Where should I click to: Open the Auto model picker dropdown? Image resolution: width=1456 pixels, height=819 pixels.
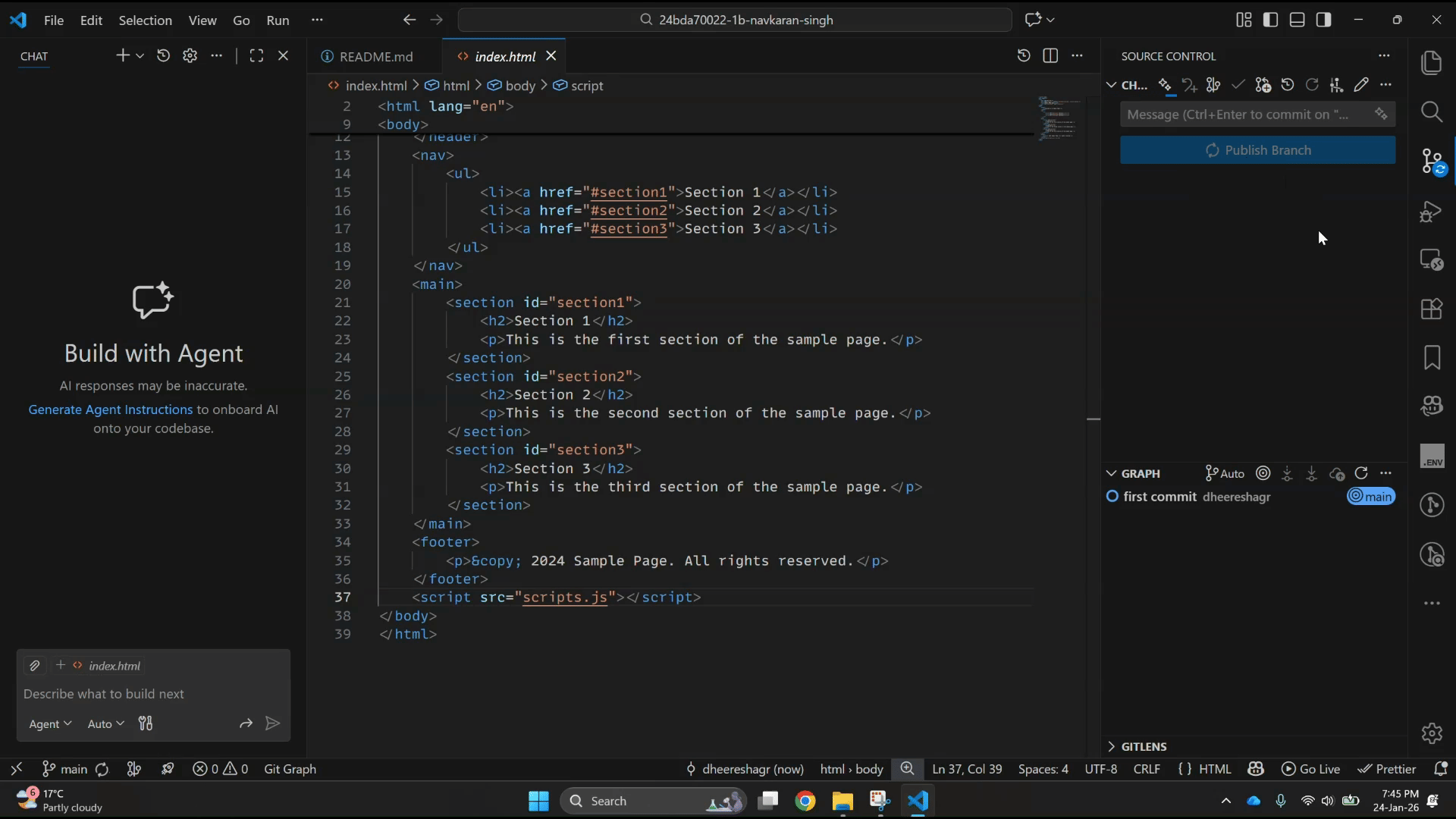pos(105,724)
